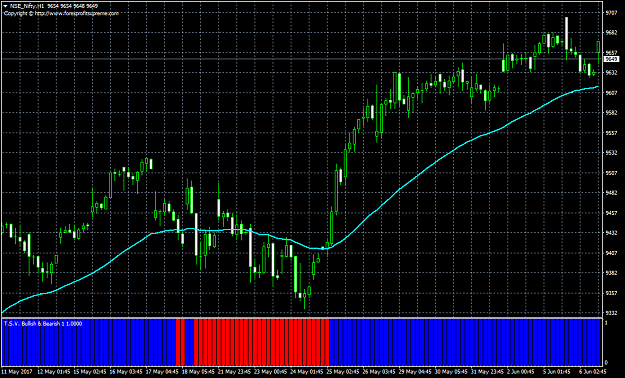Click the 9532 price scale value

[611, 153]
